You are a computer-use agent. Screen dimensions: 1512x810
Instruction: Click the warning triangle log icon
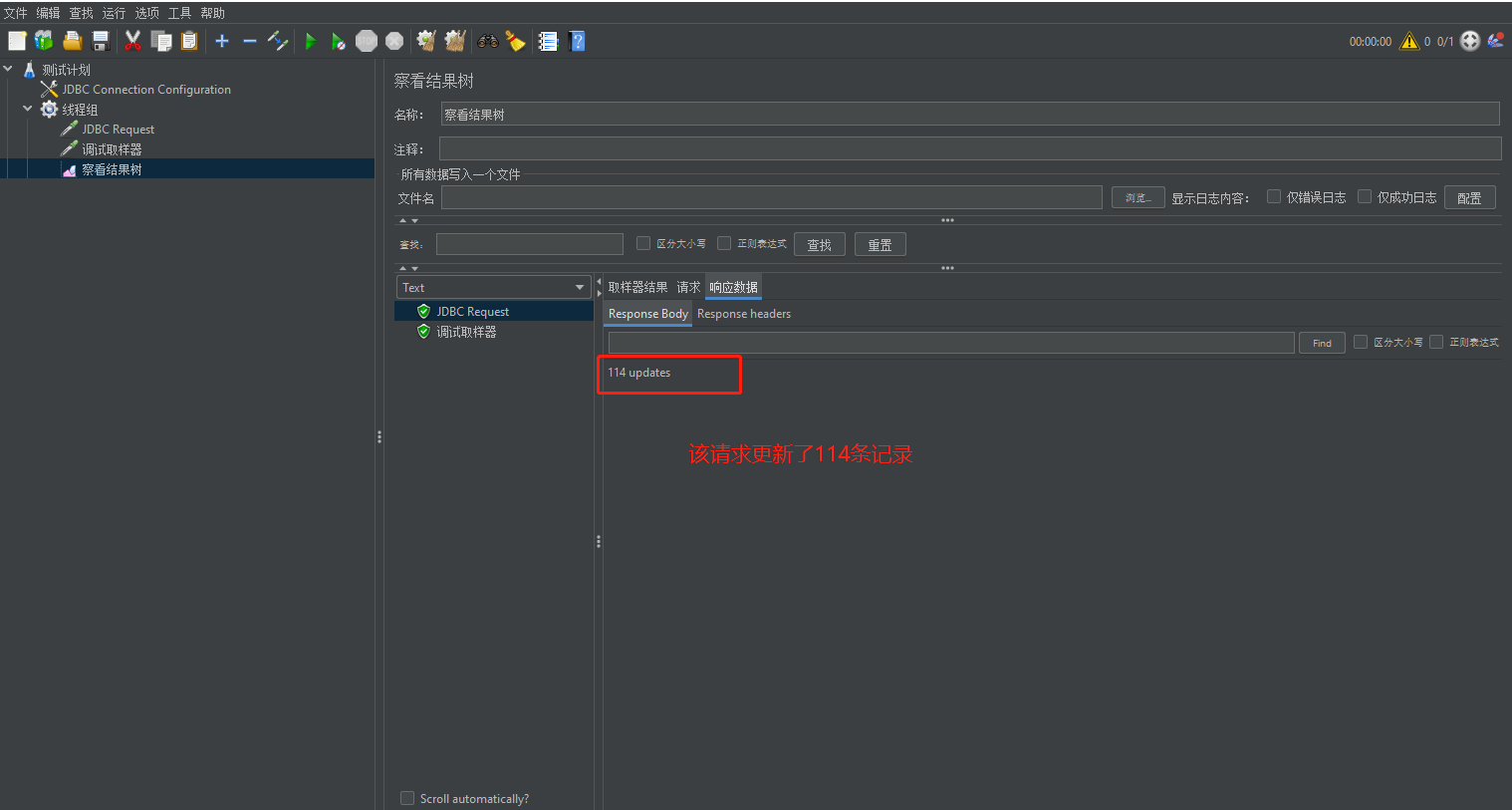click(1408, 41)
